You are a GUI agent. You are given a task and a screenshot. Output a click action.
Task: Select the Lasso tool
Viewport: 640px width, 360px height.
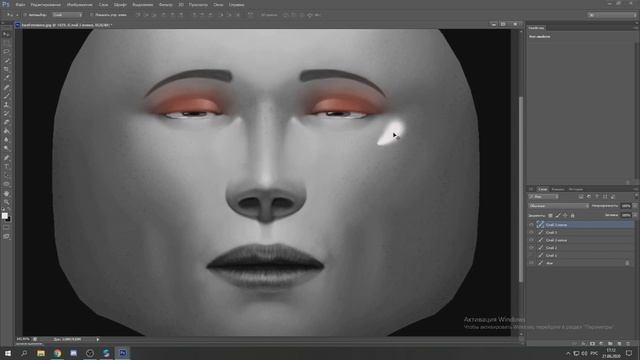(6, 52)
